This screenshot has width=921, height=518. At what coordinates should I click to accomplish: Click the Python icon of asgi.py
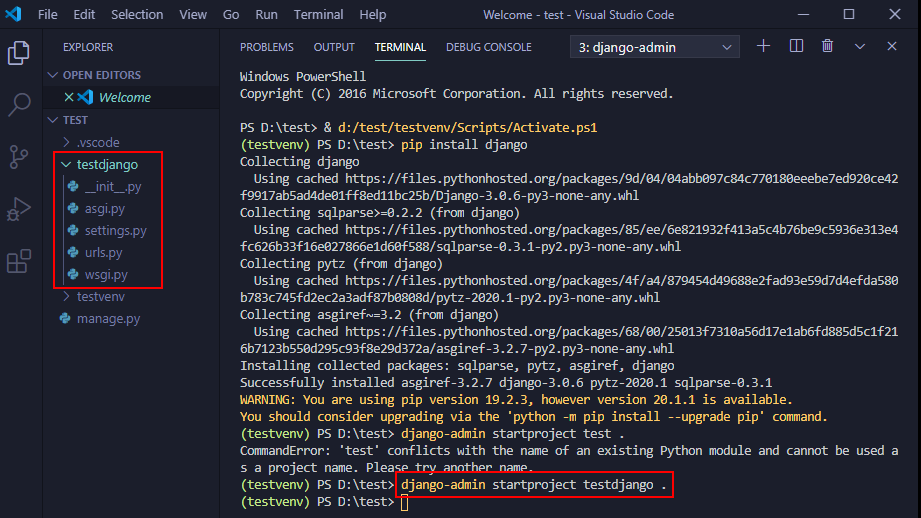[73, 208]
